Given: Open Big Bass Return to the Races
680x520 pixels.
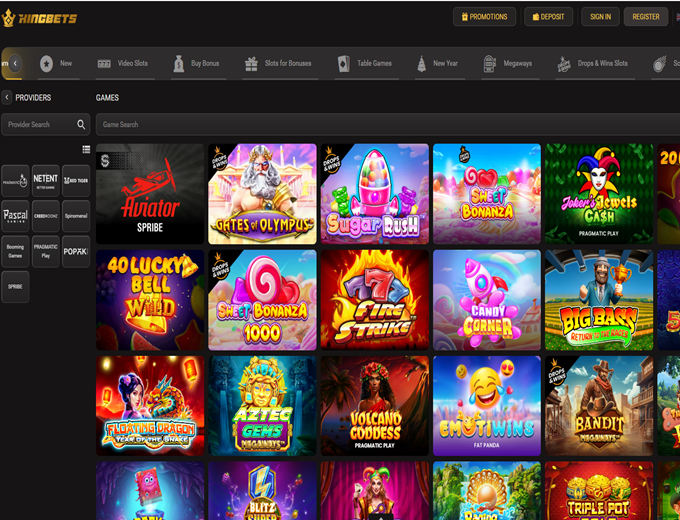Looking at the screenshot, I should (x=599, y=300).
